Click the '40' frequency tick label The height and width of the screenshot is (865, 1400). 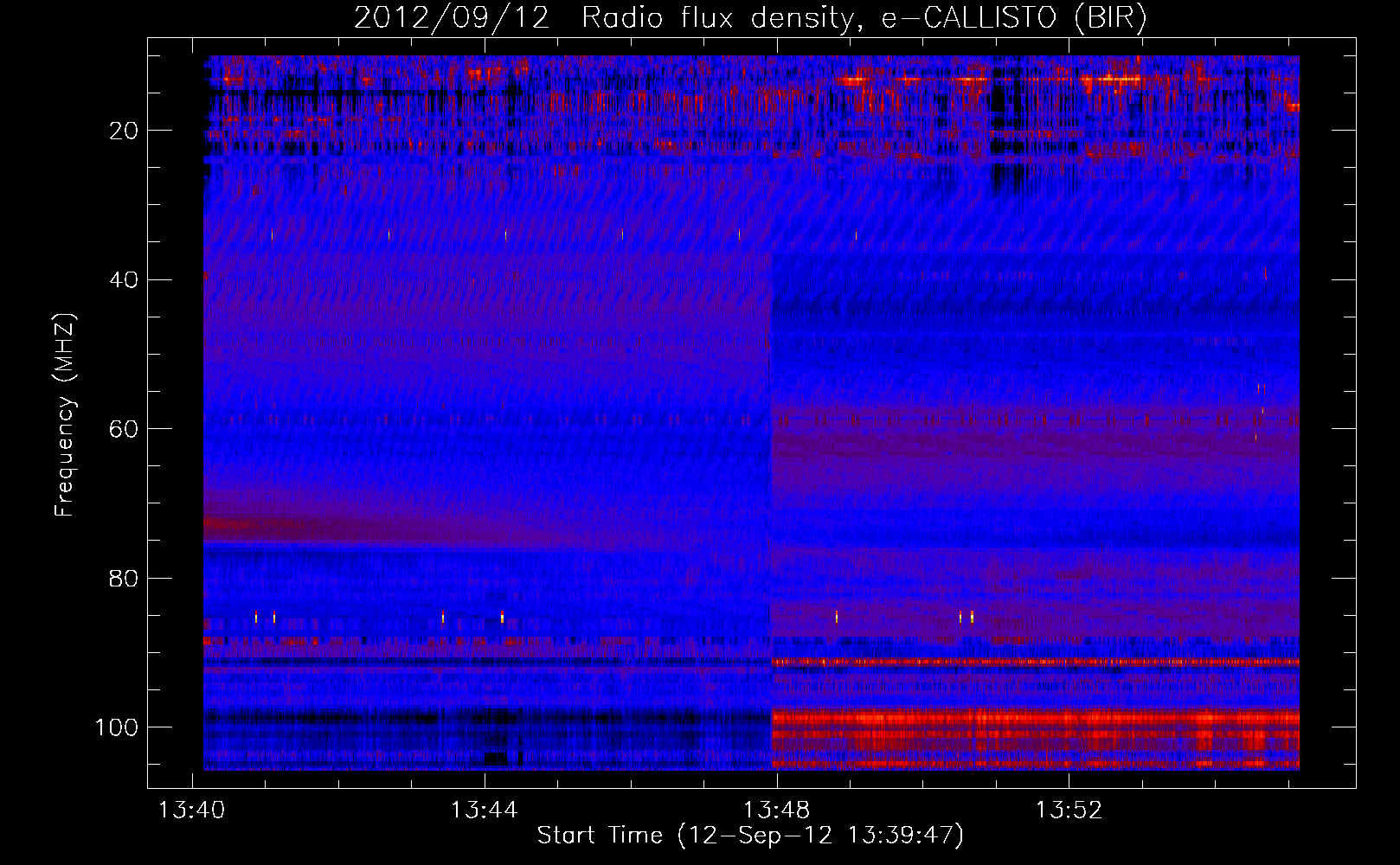click(125, 279)
